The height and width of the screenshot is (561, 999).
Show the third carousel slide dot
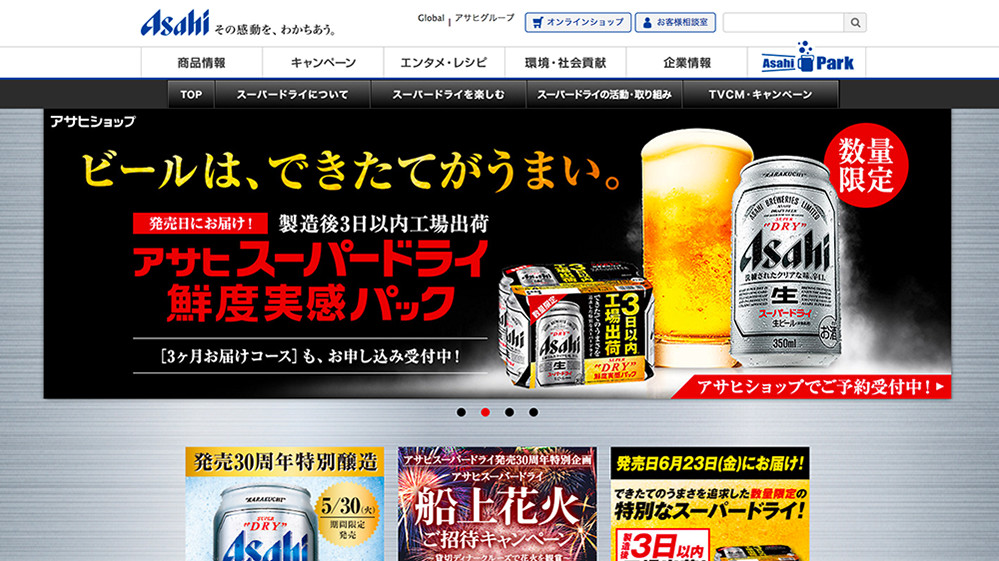click(509, 412)
